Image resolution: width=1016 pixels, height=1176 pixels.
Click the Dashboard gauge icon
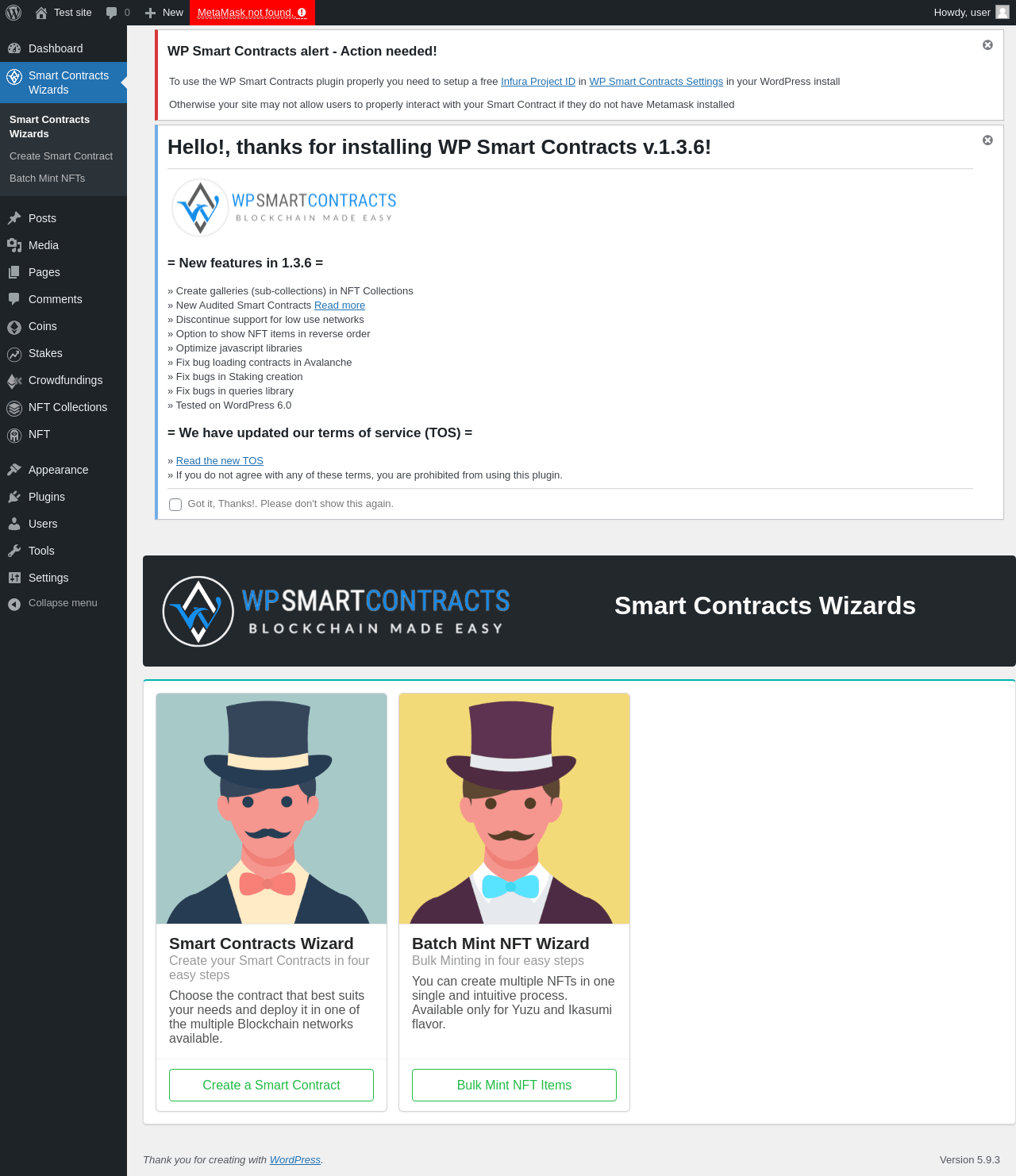coord(14,48)
